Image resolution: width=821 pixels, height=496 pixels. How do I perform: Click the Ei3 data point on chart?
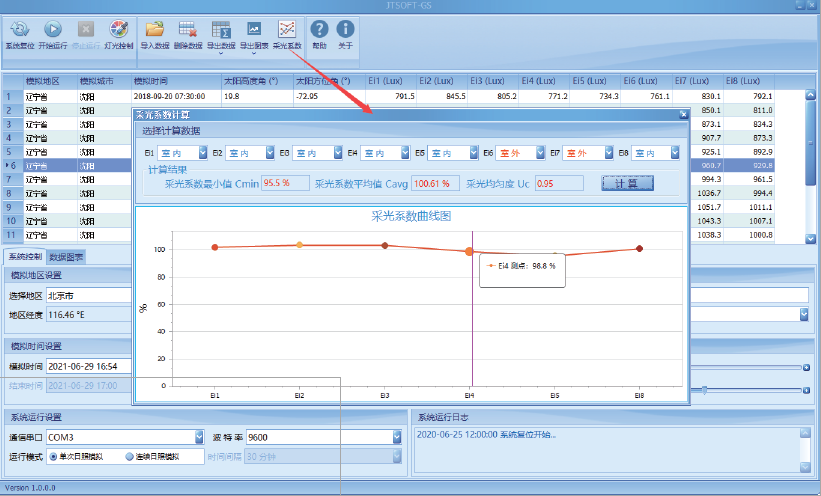[x=385, y=245]
